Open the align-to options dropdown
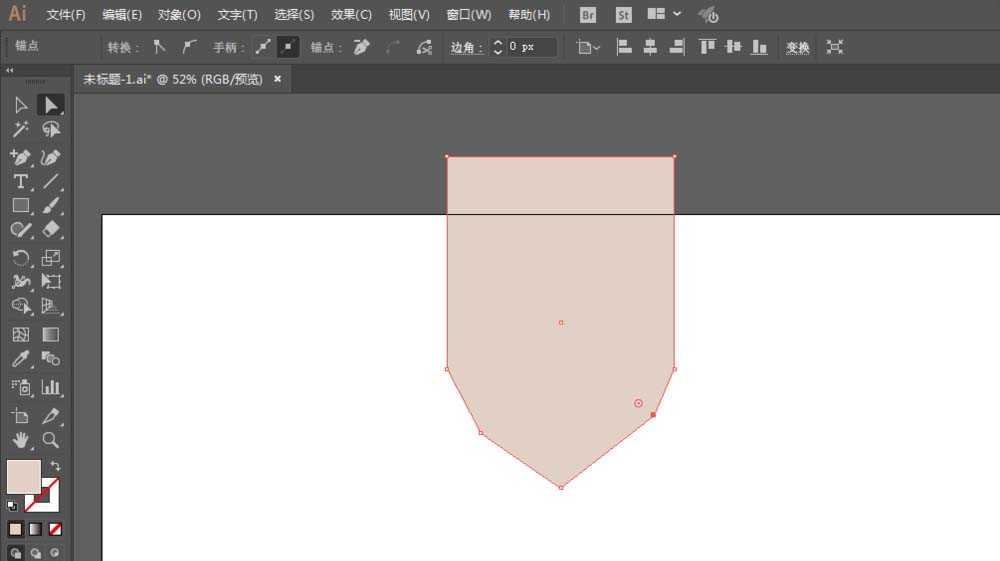This screenshot has width=1000, height=561. click(x=588, y=47)
